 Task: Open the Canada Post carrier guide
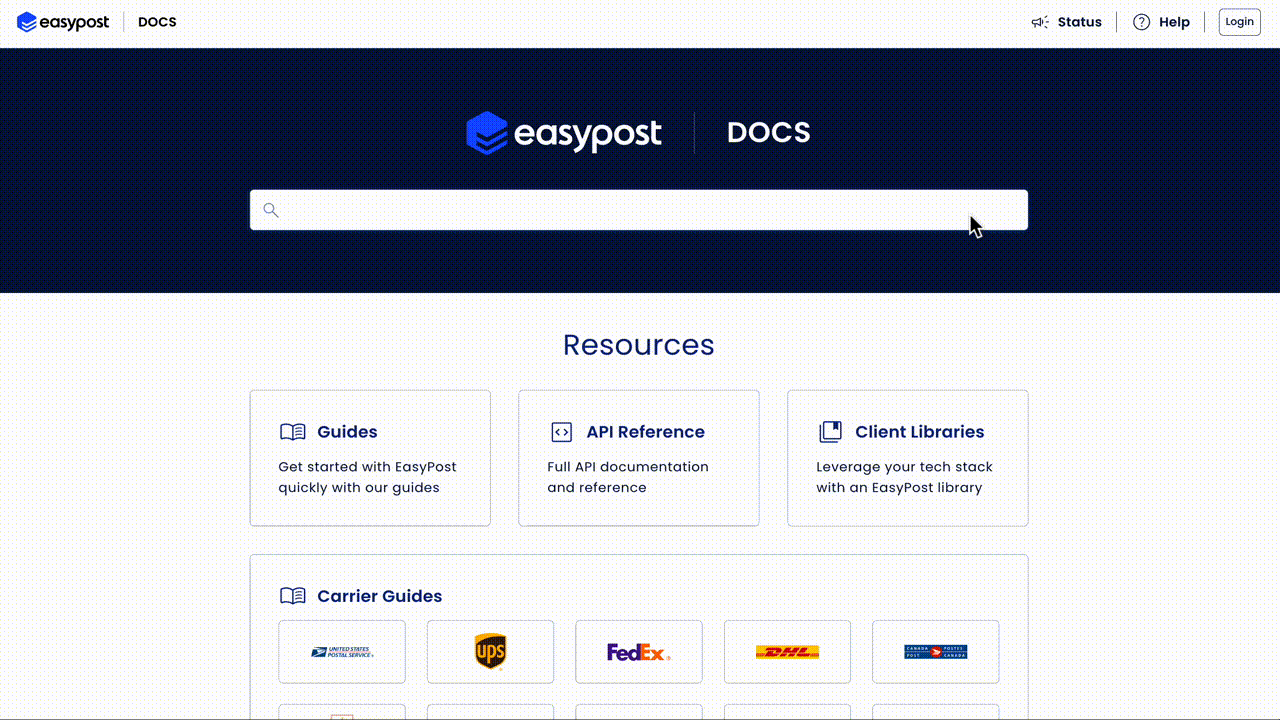(935, 652)
